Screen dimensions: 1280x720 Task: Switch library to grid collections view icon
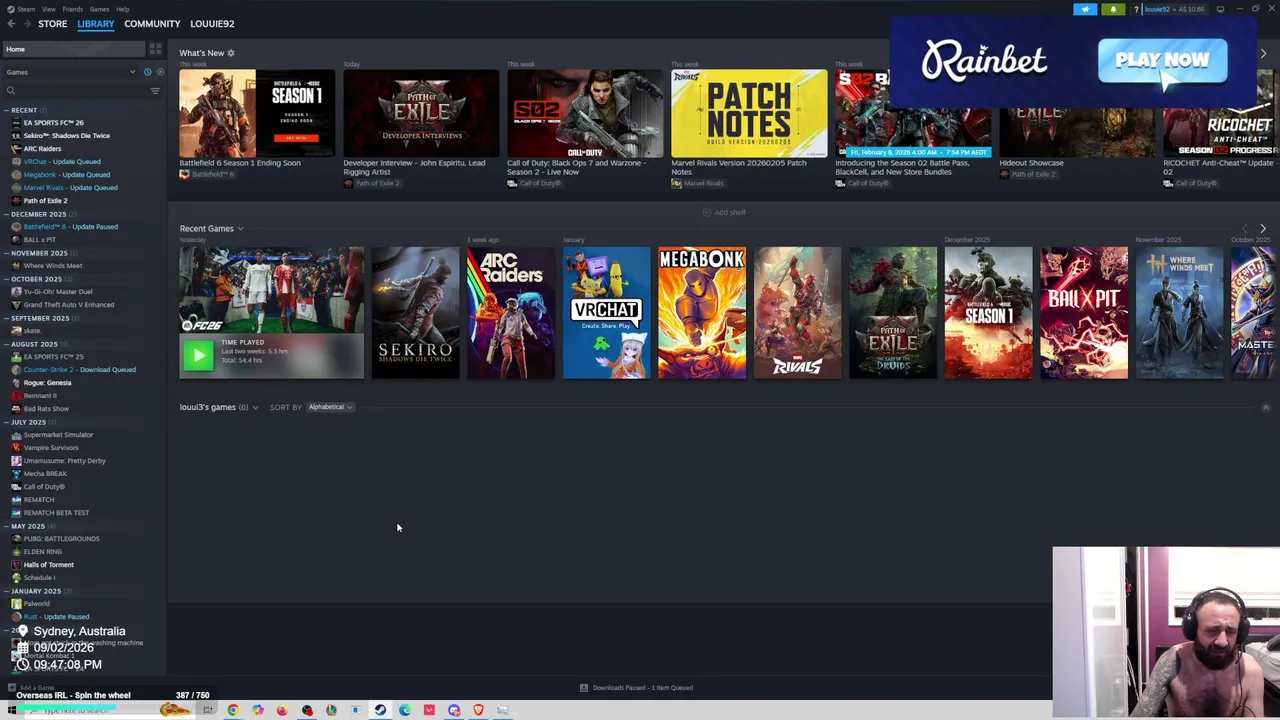click(155, 49)
